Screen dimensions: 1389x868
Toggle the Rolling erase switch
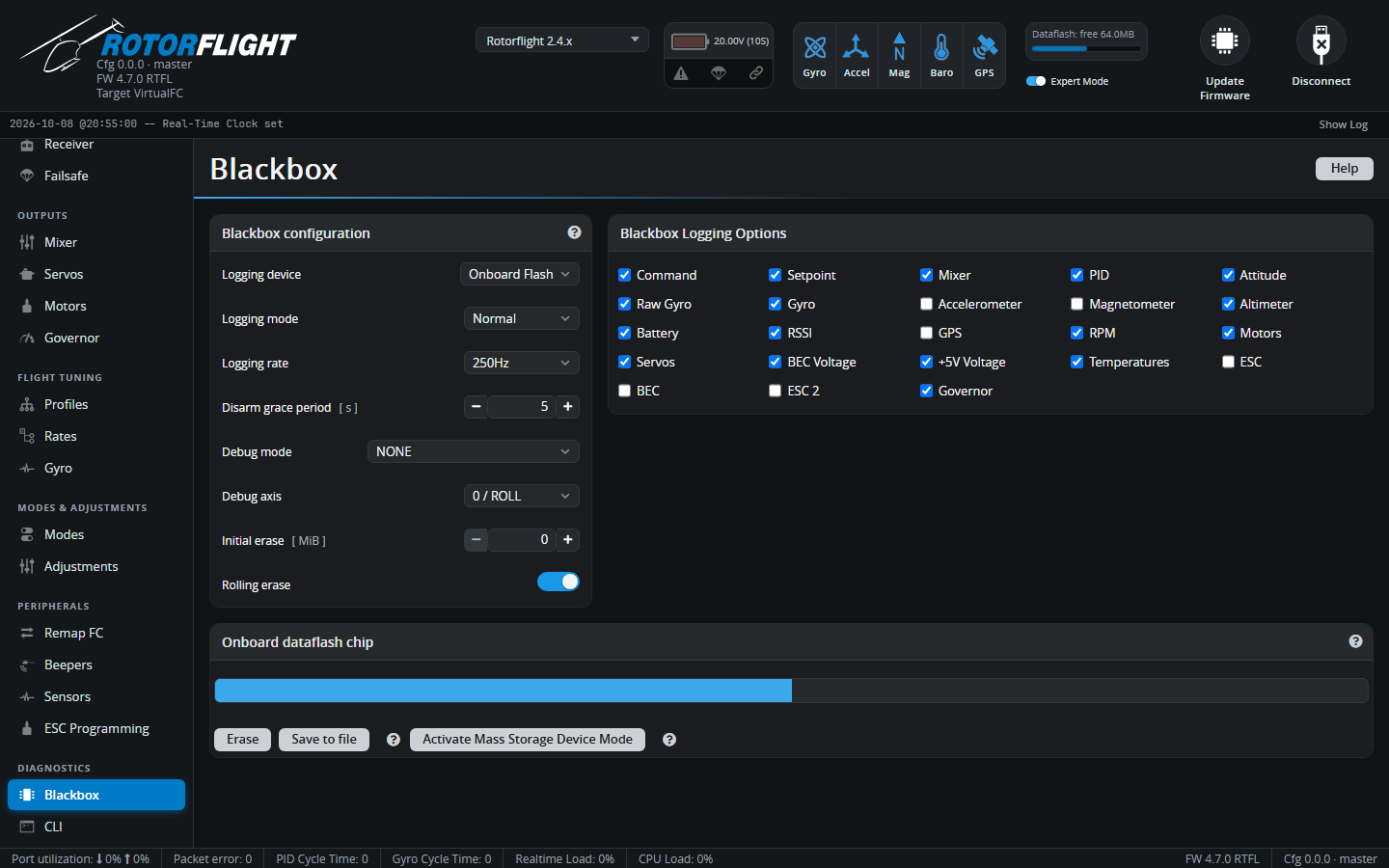point(558,582)
